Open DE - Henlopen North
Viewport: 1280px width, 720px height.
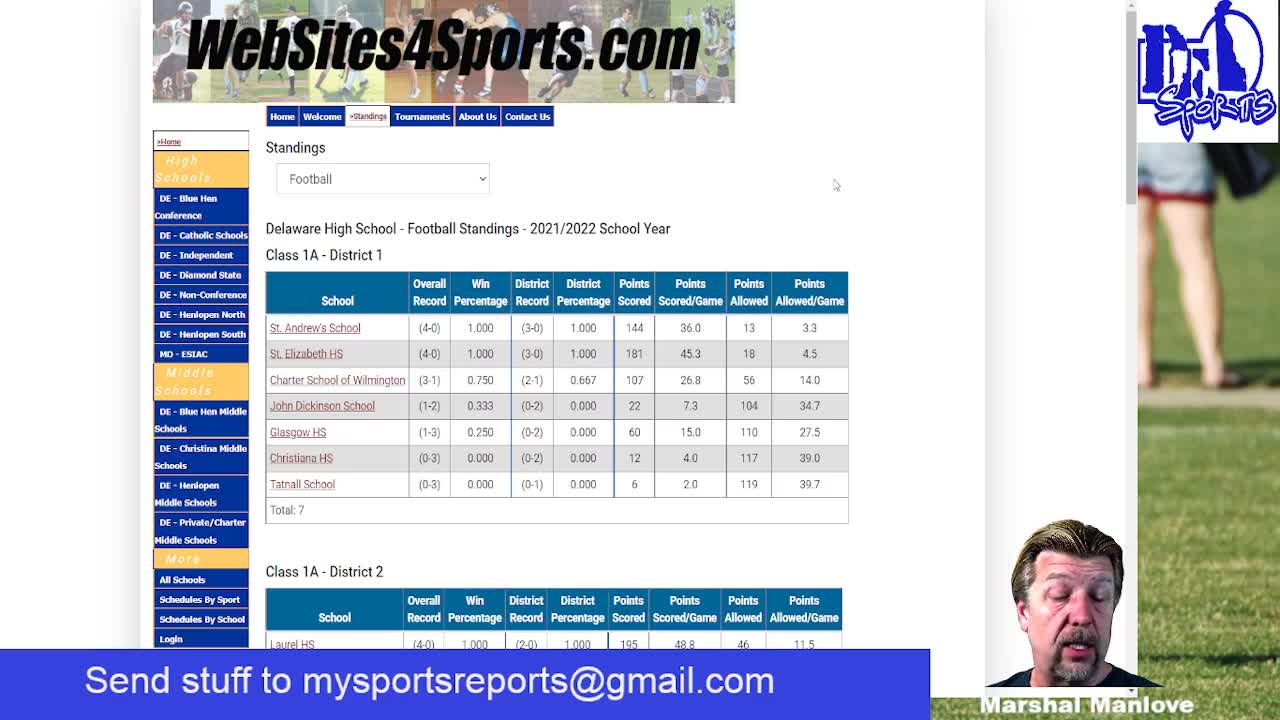point(201,315)
